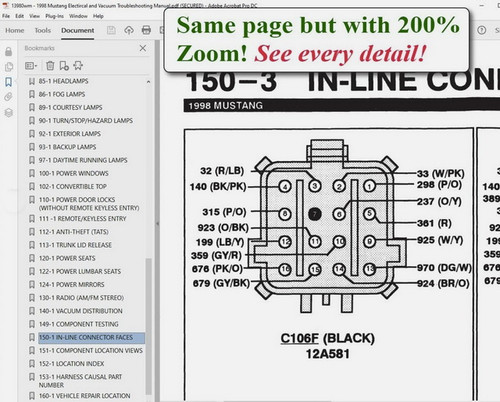The height and width of the screenshot is (402, 500).
Task: Open bookmark 151-1 COMPONENT LOCATION VIEWS
Action: click(x=91, y=350)
